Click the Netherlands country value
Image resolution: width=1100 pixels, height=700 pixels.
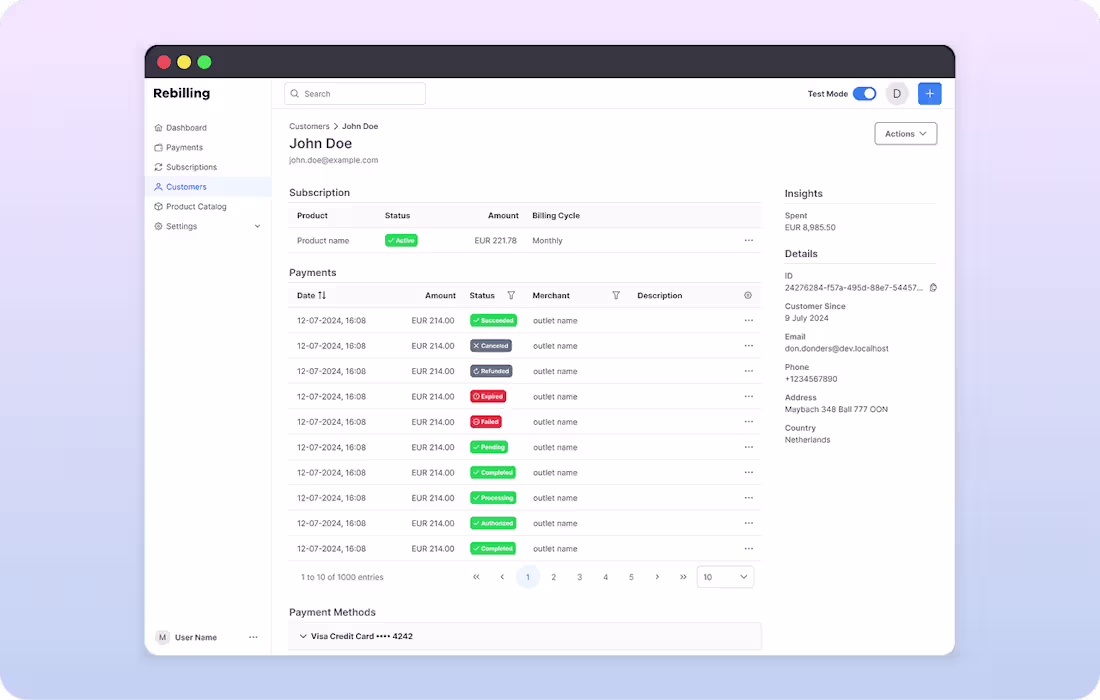[807, 440]
